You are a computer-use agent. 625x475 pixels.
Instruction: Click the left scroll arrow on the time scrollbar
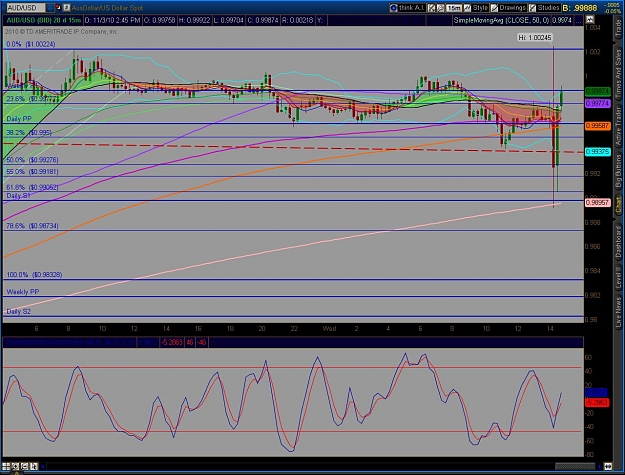click(43, 466)
